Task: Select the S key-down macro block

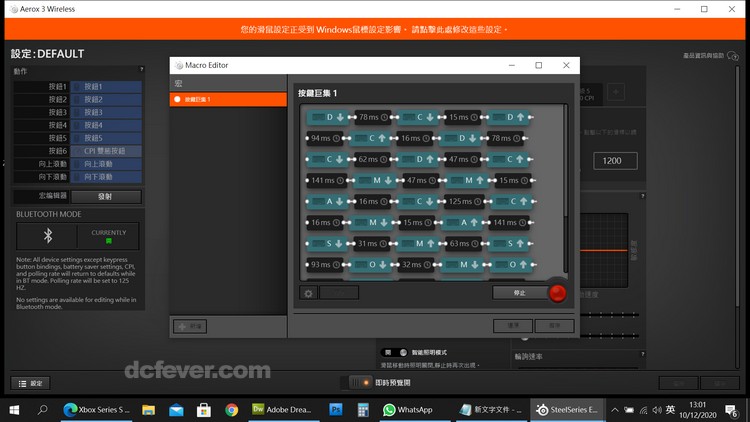Action: point(328,244)
